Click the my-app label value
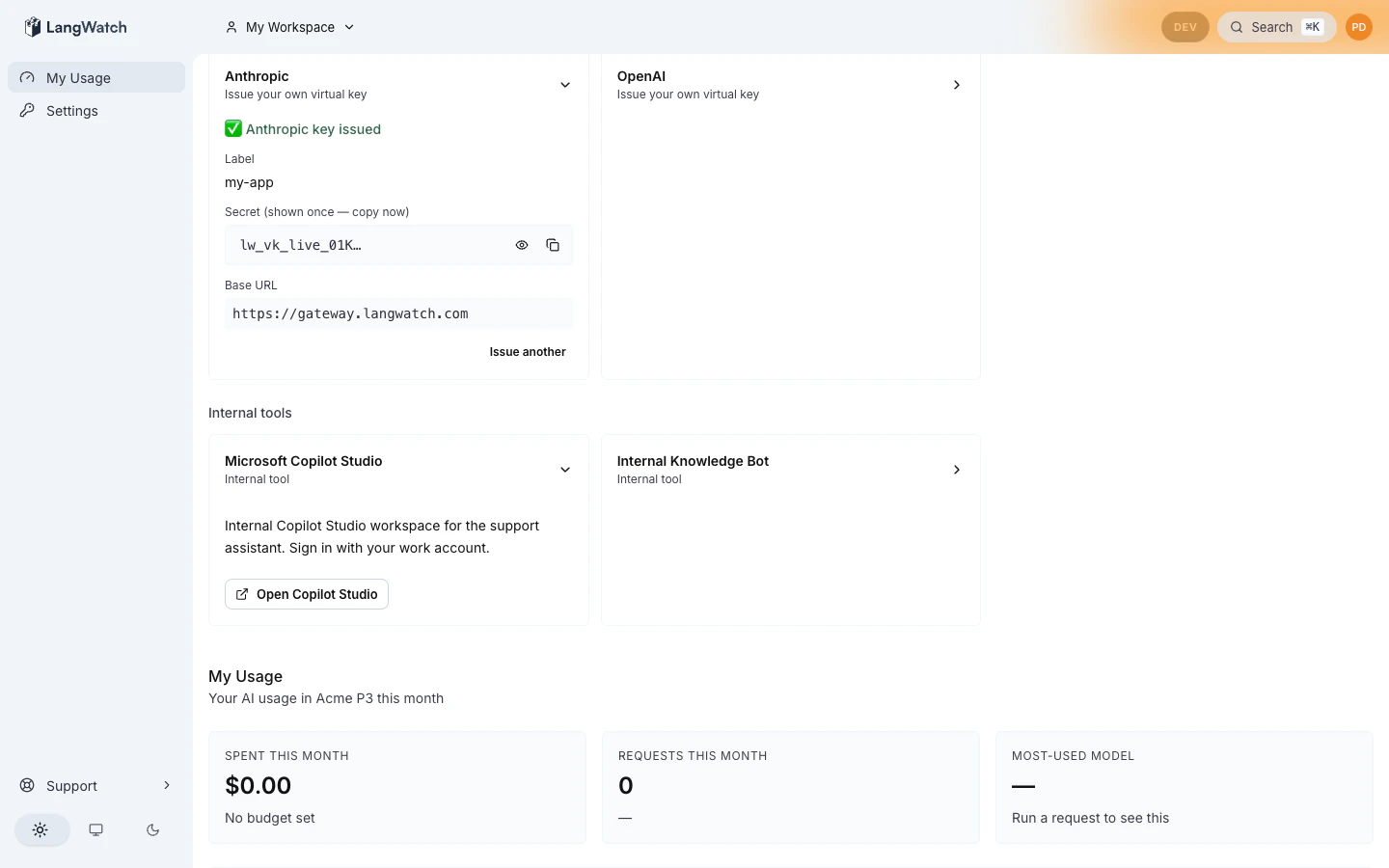The height and width of the screenshot is (868, 1389). [x=249, y=182]
